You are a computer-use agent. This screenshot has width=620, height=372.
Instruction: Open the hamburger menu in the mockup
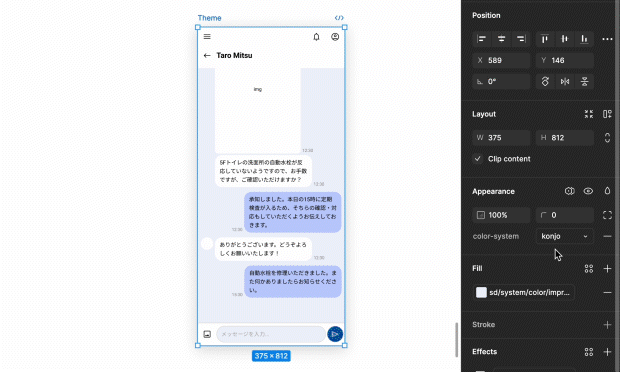[x=207, y=37]
